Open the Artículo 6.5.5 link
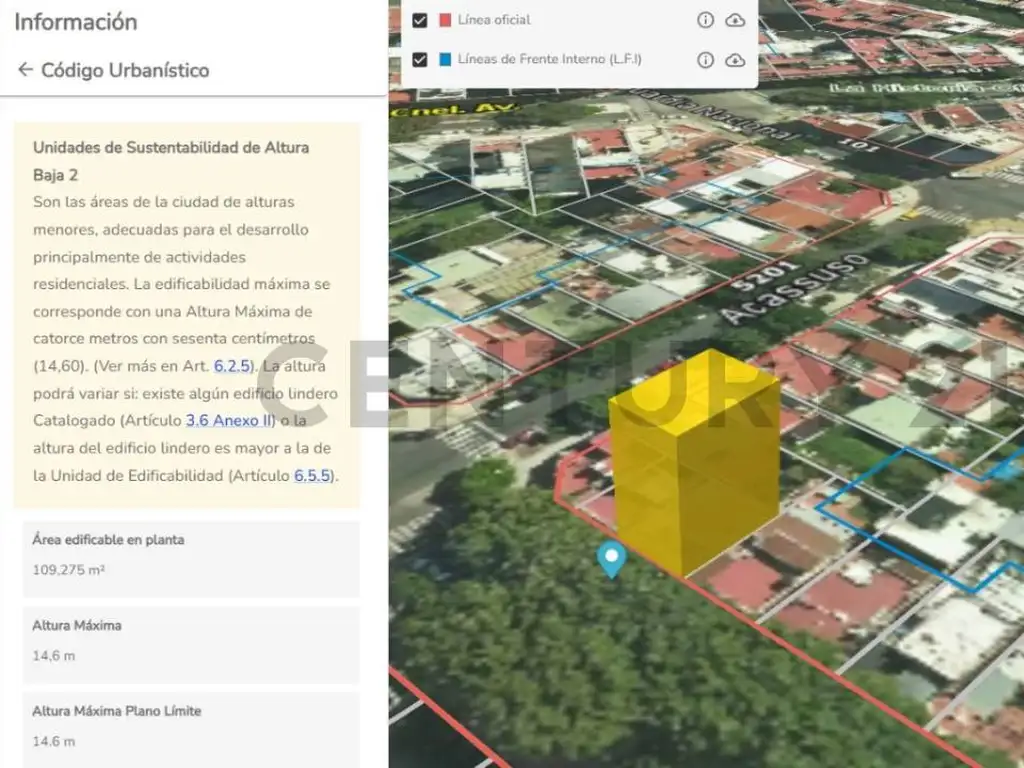The image size is (1024, 768). click(314, 476)
